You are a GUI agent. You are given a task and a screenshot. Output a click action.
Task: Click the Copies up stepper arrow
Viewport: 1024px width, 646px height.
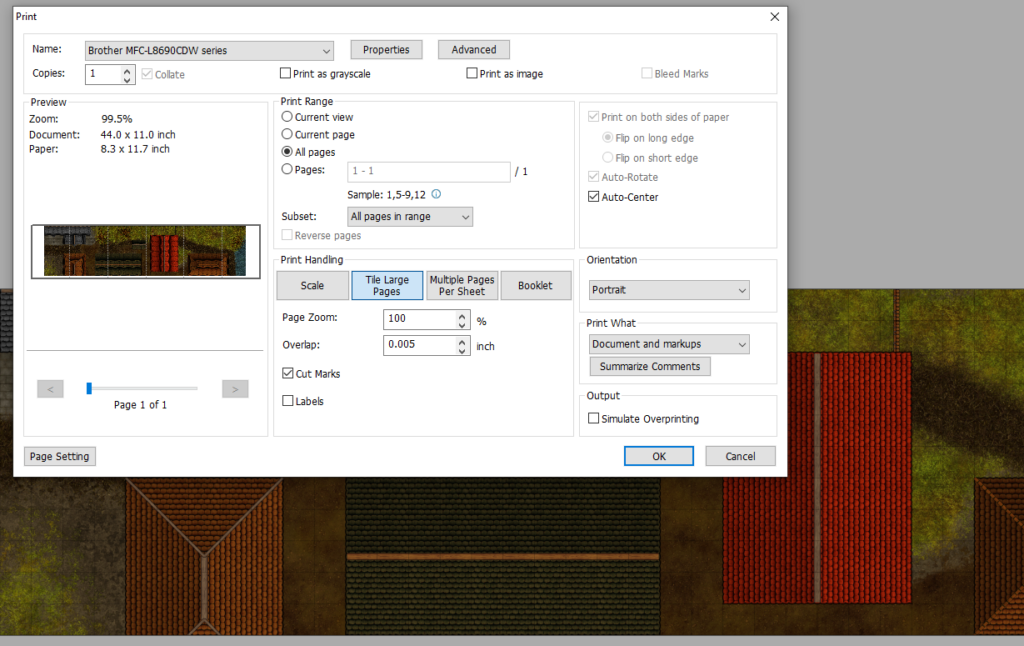126,69
